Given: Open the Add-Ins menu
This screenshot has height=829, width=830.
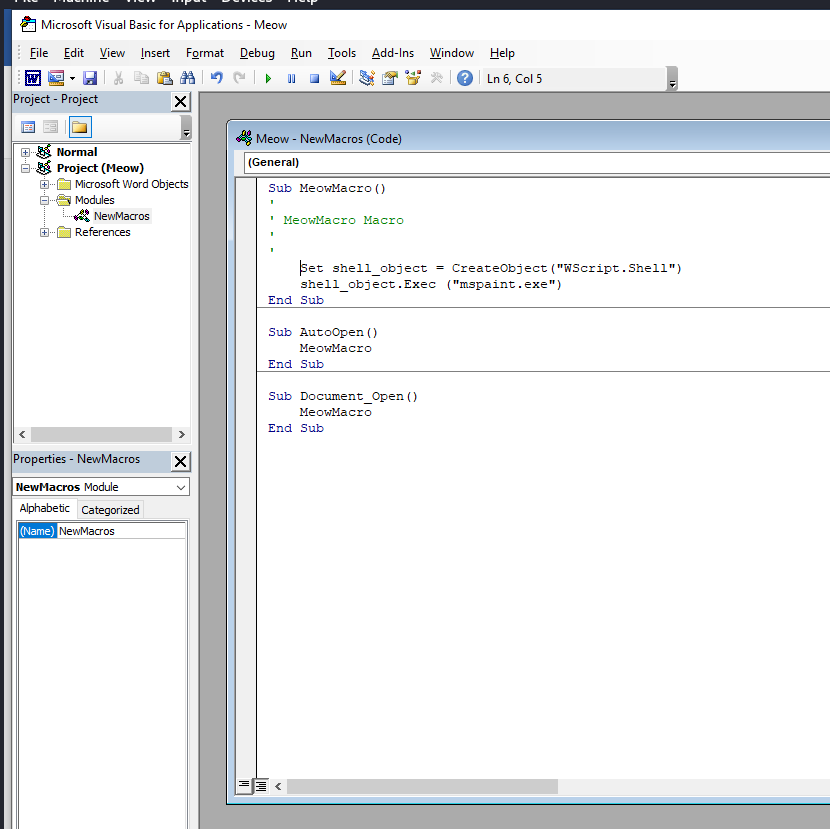Looking at the screenshot, I should tap(393, 53).
